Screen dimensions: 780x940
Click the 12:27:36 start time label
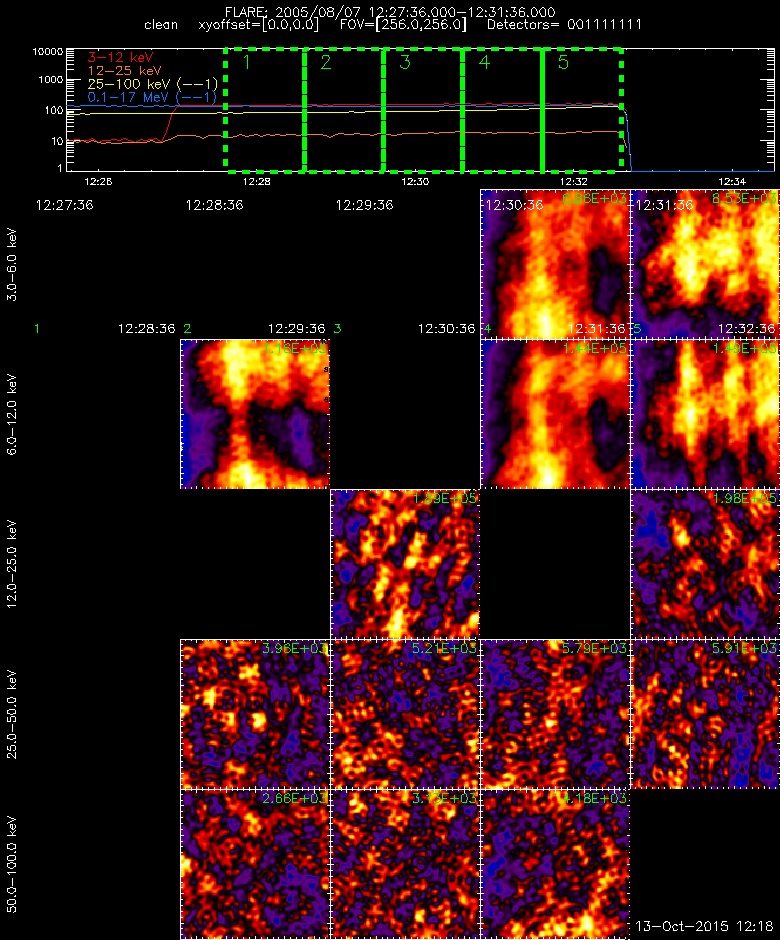pyautogui.click(x=65, y=205)
